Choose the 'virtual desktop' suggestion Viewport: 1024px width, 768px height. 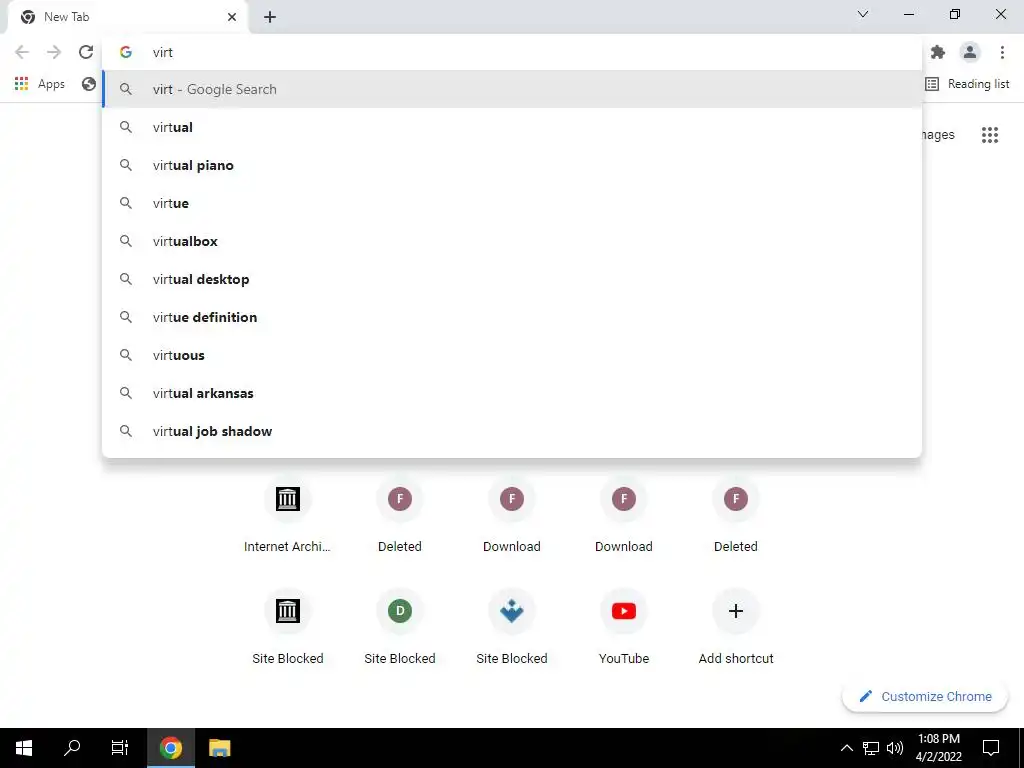click(512, 279)
